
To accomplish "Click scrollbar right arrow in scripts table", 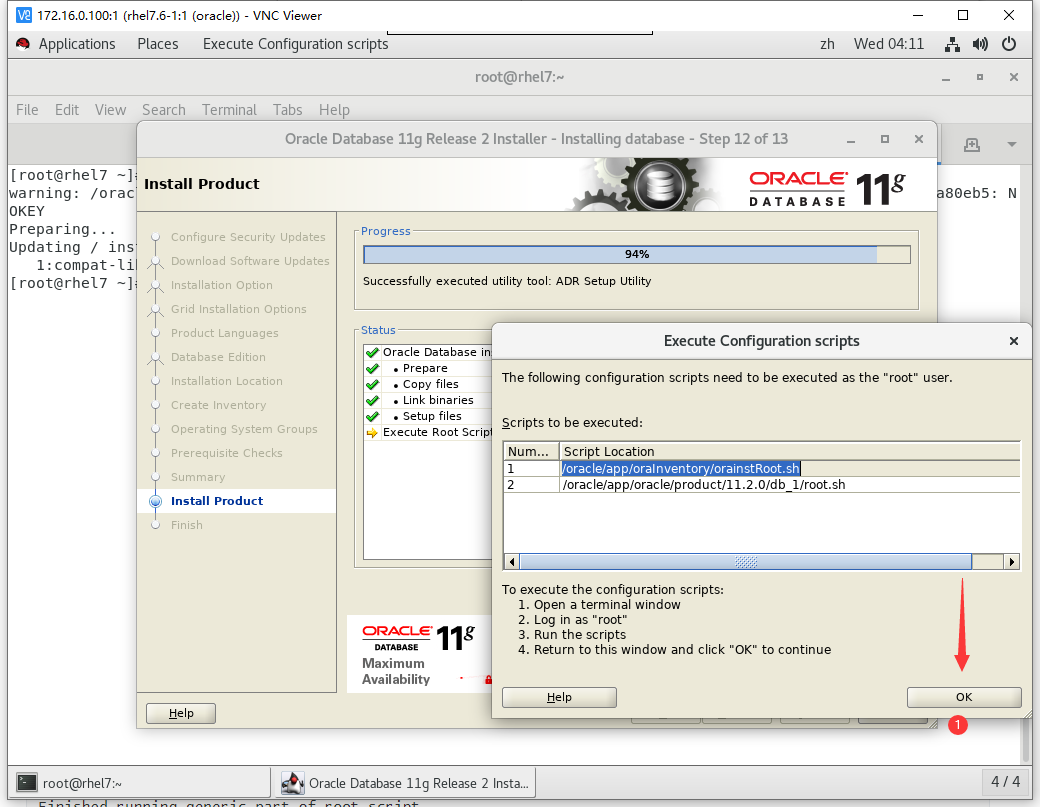I will coord(1011,562).
